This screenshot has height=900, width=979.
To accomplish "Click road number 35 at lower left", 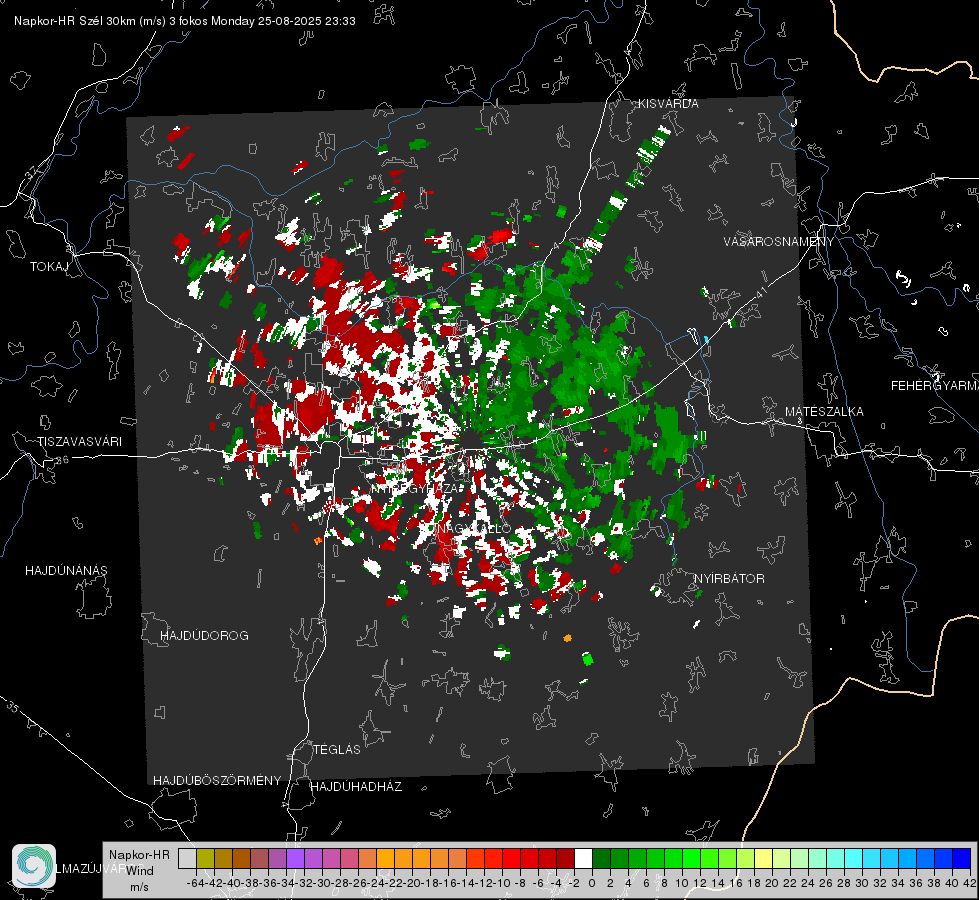I will pos(12,707).
